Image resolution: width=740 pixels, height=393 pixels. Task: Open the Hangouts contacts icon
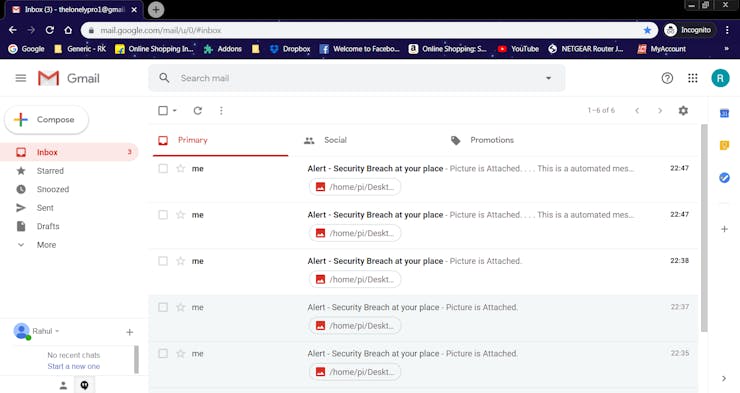click(x=63, y=385)
